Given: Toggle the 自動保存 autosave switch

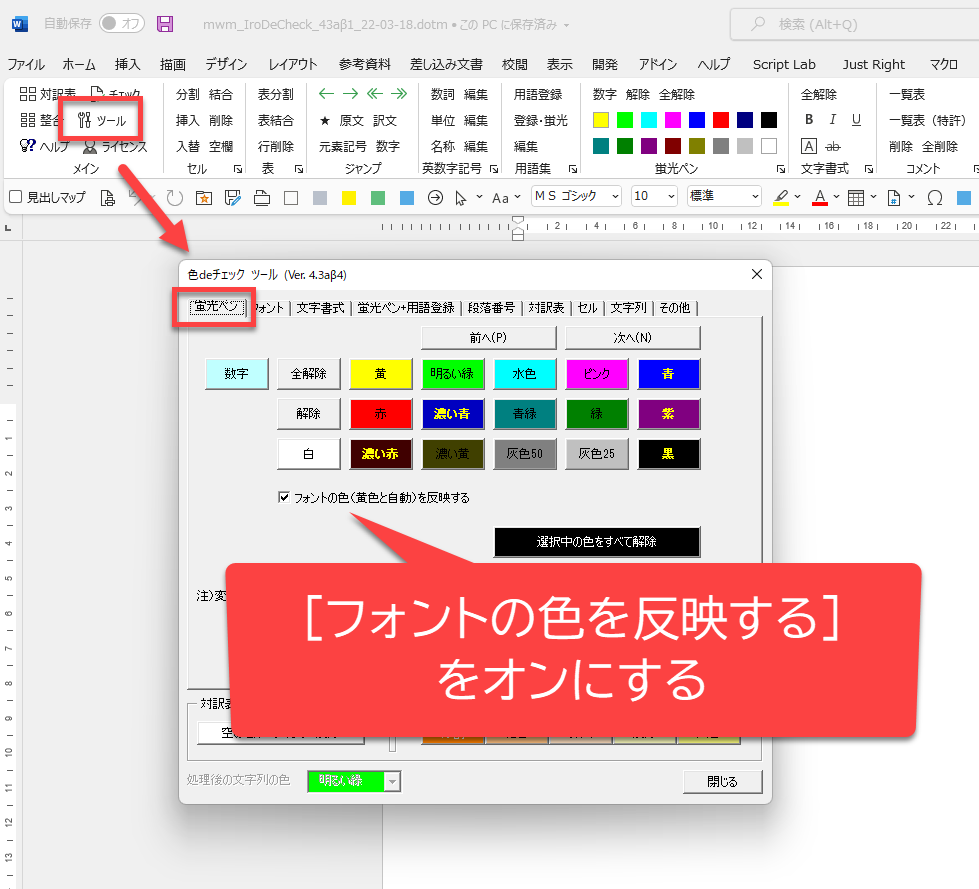Looking at the screenshot, I should pyautogui.click(x=121, y=23).
